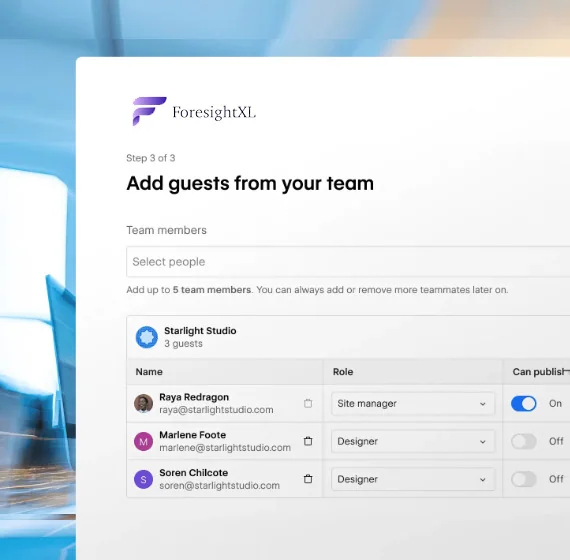Click the Add guests from your team heading

(x=250, y=183)
